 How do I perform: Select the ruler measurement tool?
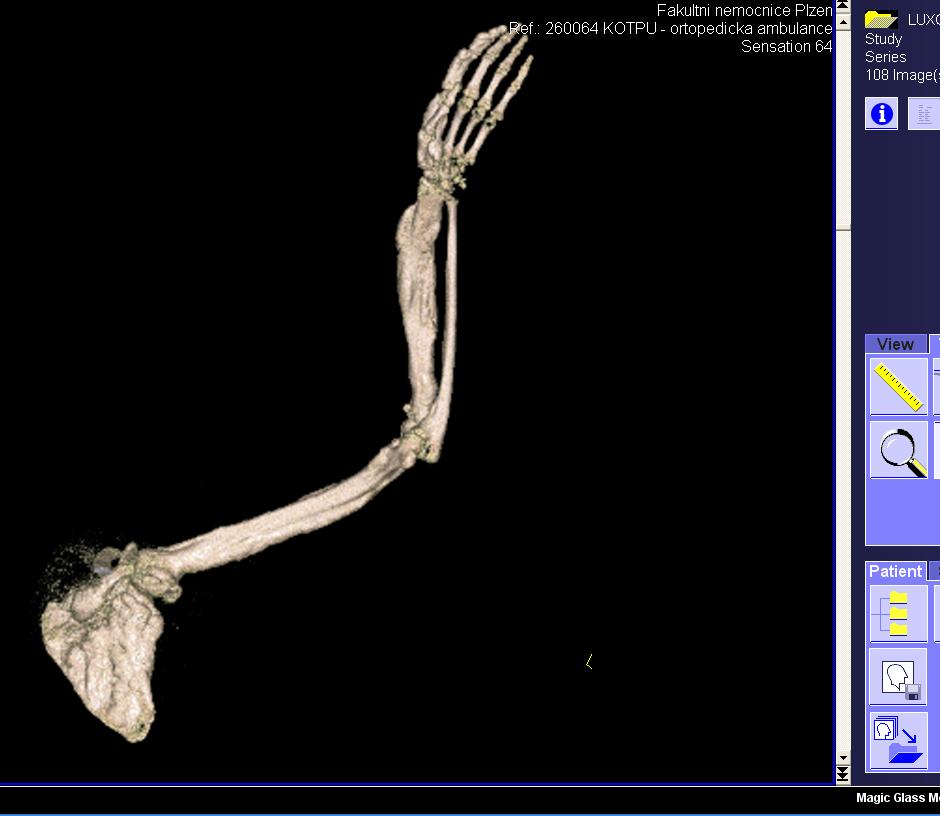pos(898,386)
